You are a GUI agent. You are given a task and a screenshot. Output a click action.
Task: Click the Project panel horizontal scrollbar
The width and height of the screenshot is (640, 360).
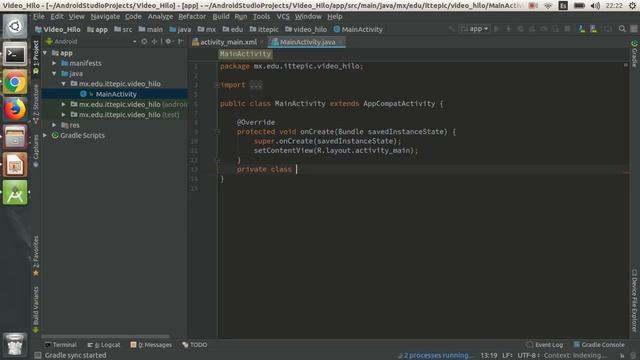[x=106, y=337]
